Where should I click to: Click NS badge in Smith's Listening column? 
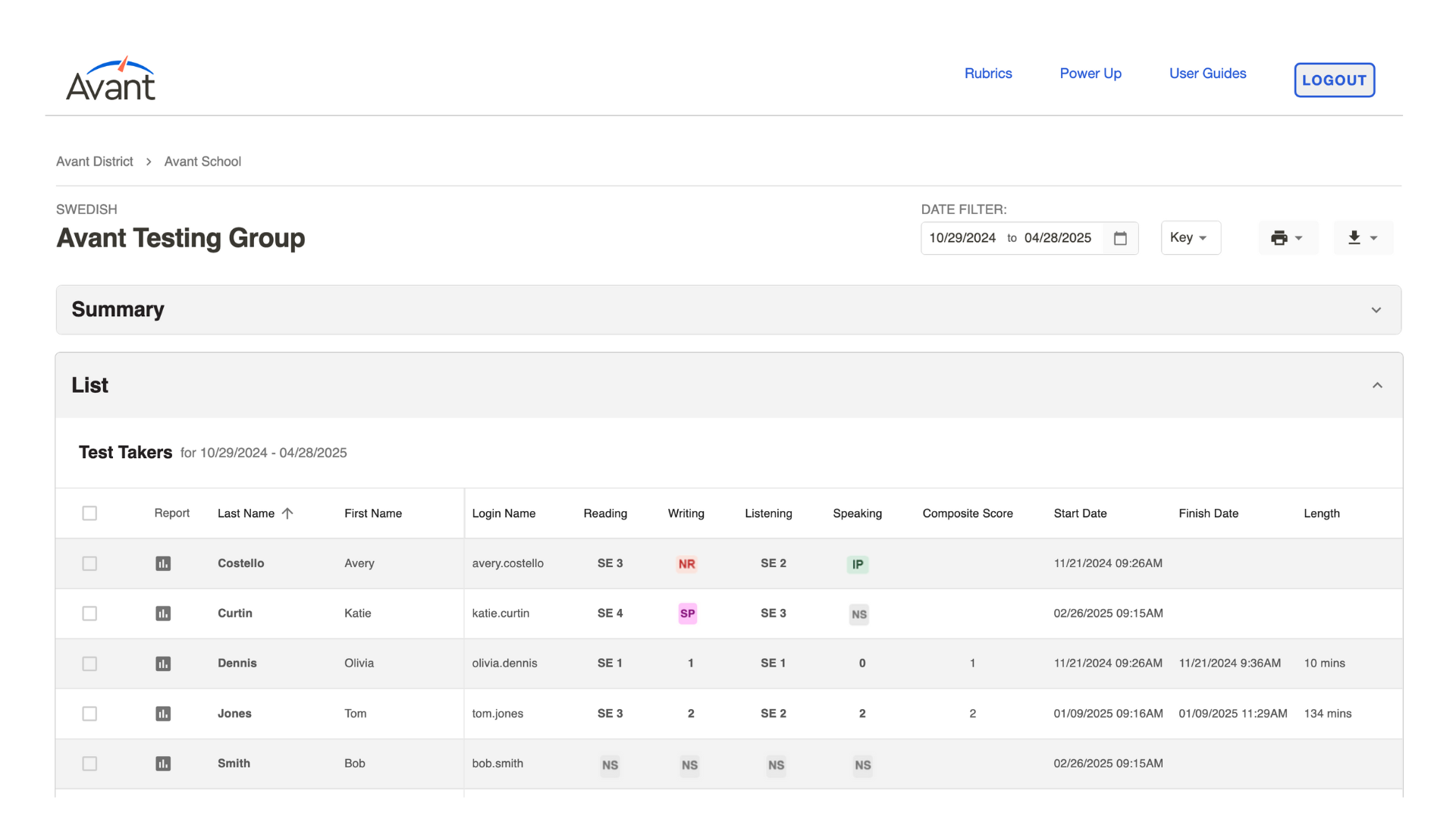[776, 765]
